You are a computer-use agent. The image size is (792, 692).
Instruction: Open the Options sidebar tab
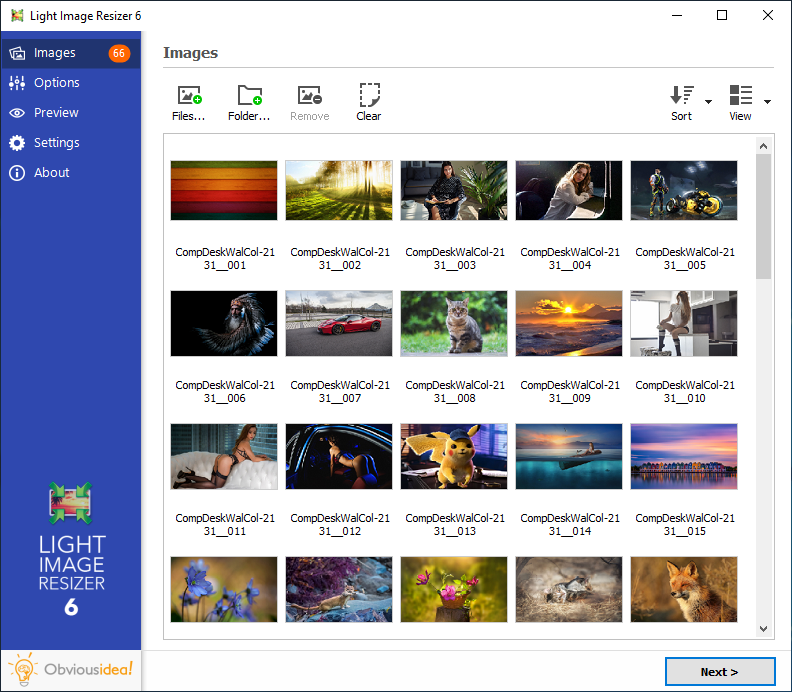[x=56, y=83]
